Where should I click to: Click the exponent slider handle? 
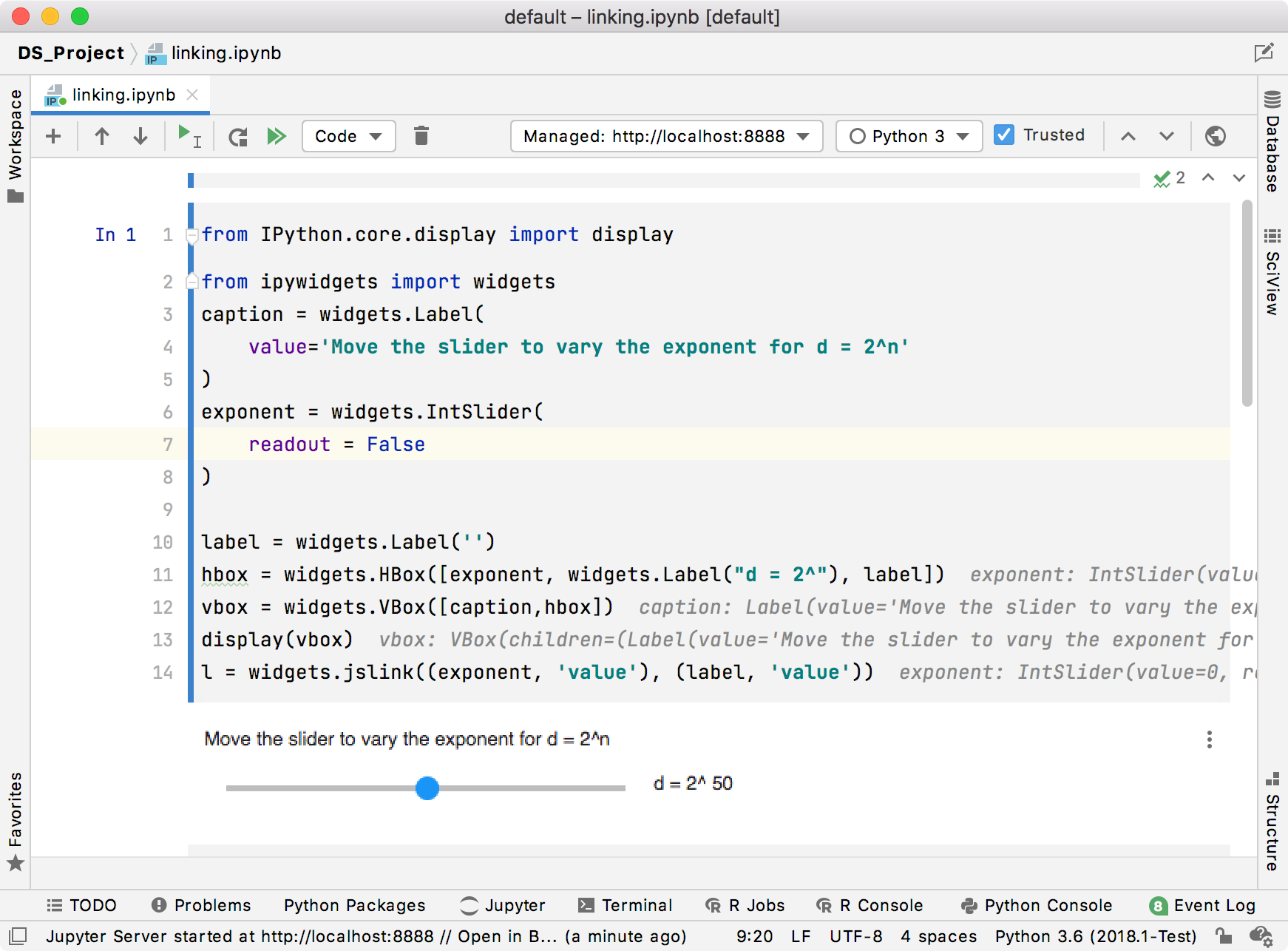(427, 788)
